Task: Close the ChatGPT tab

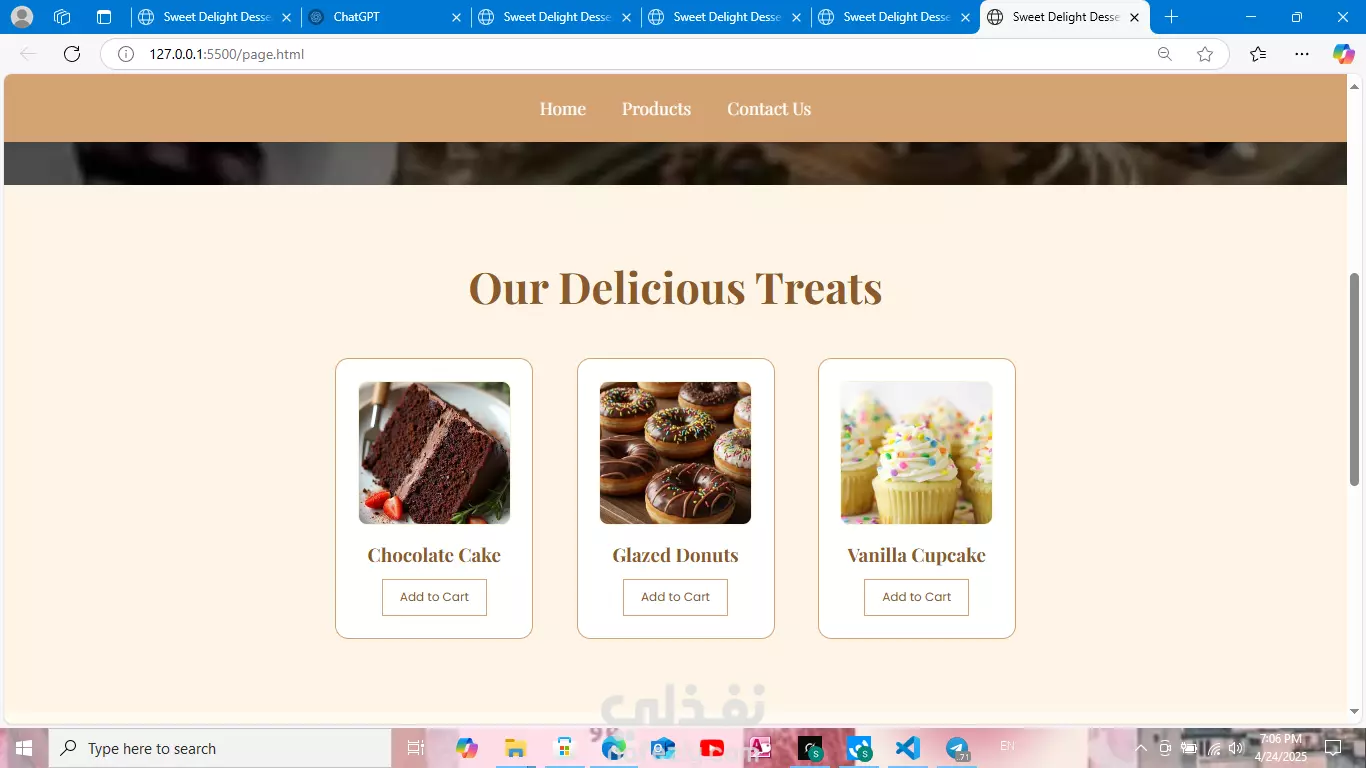Action: click(456, 17)
